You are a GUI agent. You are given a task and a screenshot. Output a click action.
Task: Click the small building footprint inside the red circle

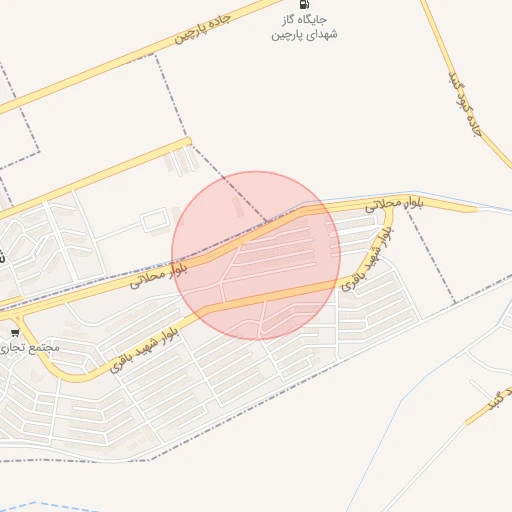coord(238,207)
